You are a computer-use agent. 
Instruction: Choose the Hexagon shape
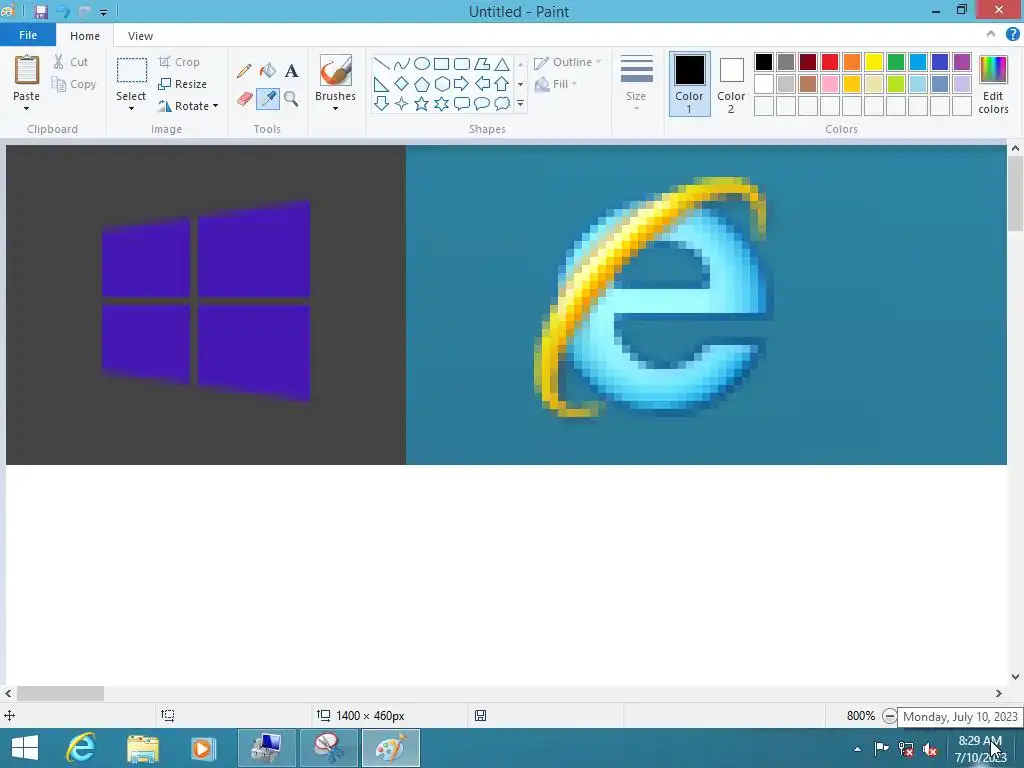pyautogui.click(x=441, y=84)
